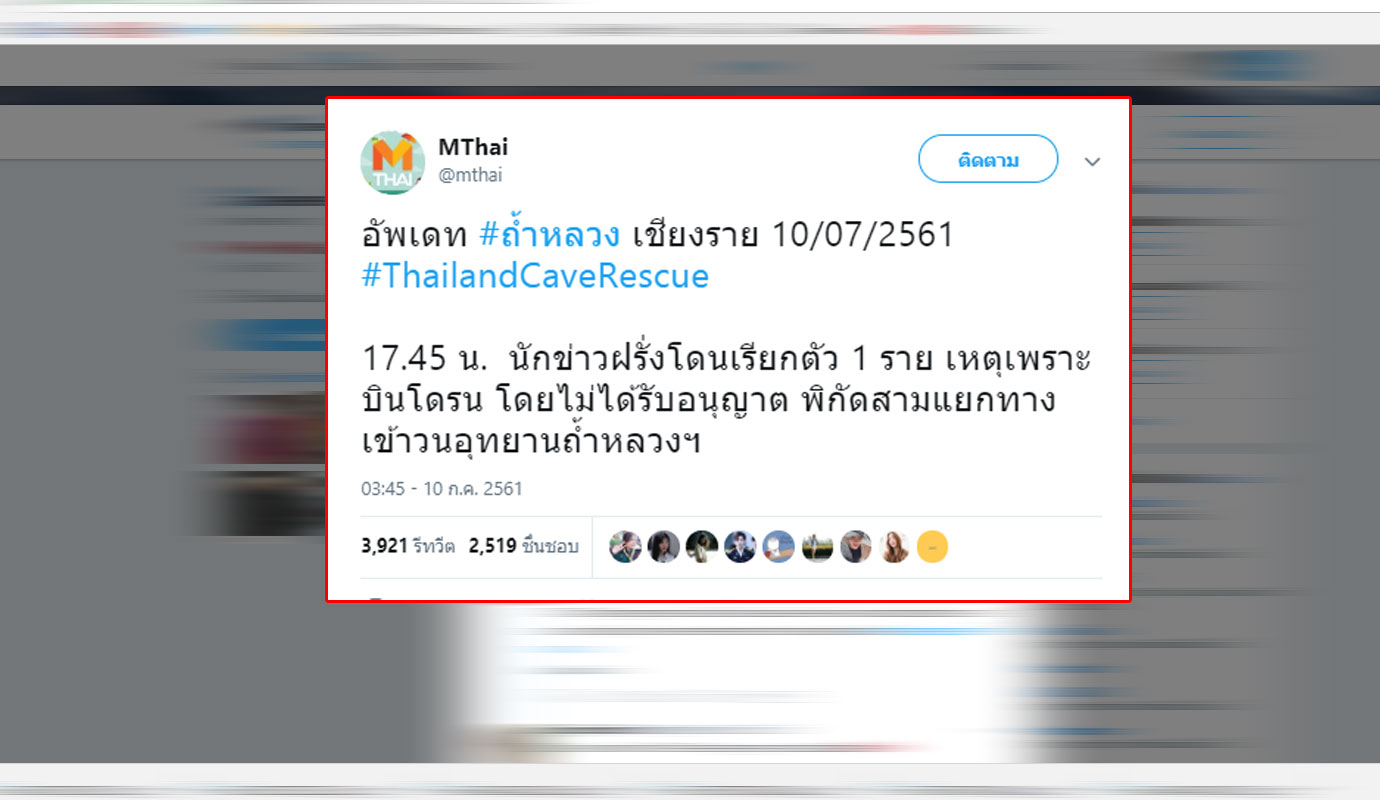
Task: Click the @mthai handle
Action: coord(470,175)
